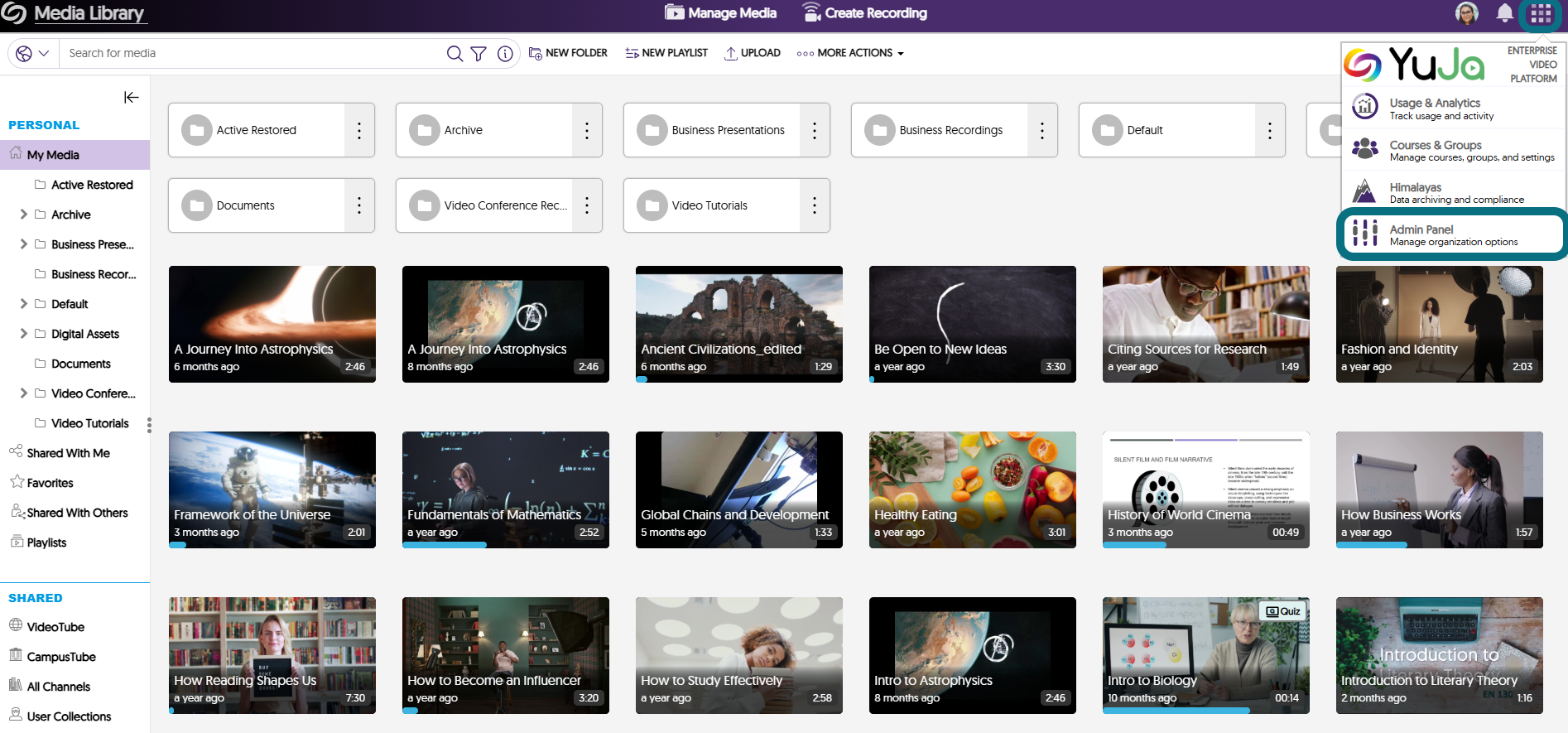Viewport: 1568px width, 733px height.
Task: Open options for Video Tutorials folder card
Action: tap(815, 205)
